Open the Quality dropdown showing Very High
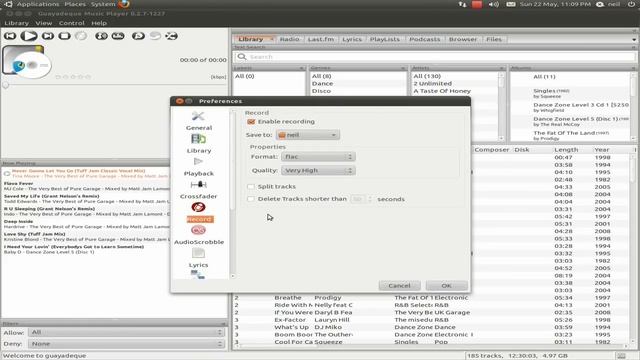 click(318, 171)
